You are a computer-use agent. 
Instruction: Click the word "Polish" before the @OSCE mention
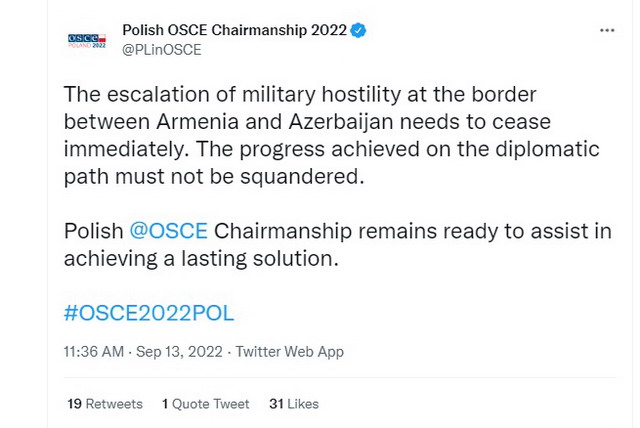(x=94, y=231)
